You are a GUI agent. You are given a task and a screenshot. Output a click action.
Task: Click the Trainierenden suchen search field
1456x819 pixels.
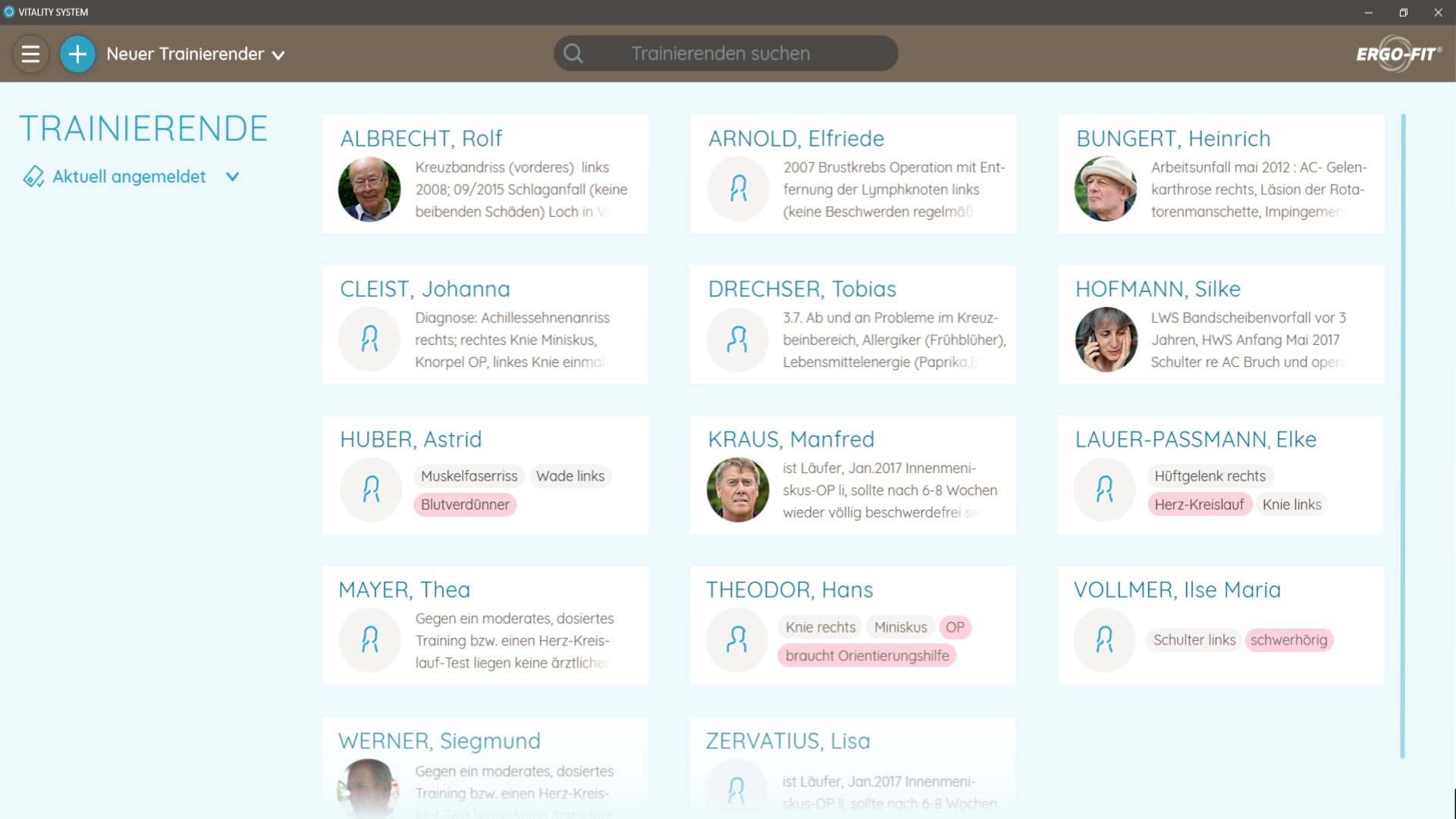pos(726,53)
